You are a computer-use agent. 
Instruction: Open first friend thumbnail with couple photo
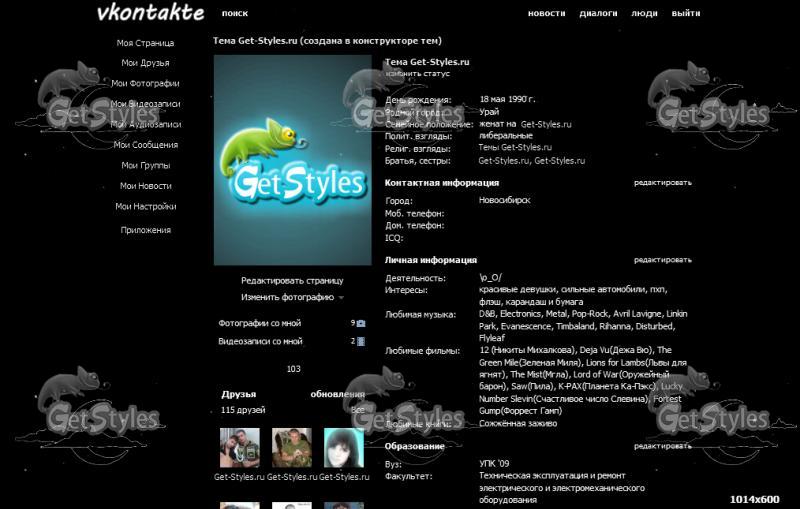tap(239, 448)
